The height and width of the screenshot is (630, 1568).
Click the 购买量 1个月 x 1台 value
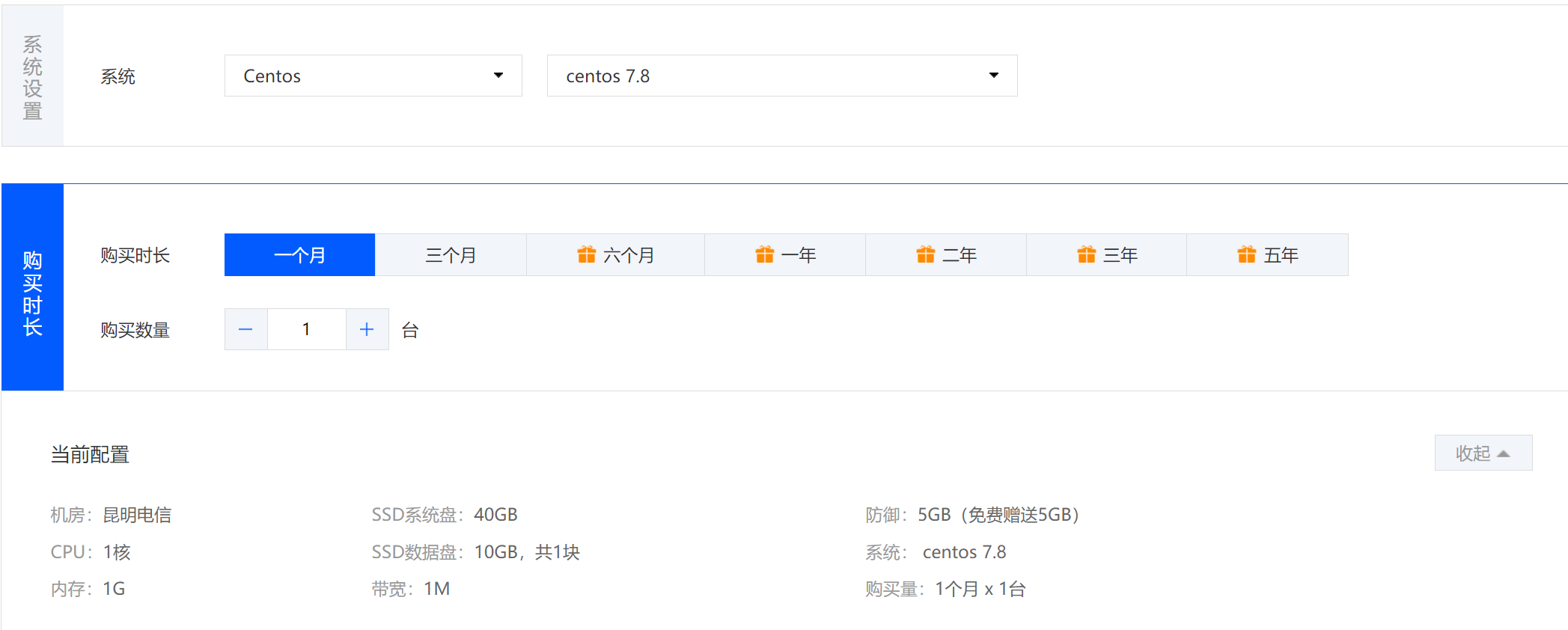[x=980, y=589]
